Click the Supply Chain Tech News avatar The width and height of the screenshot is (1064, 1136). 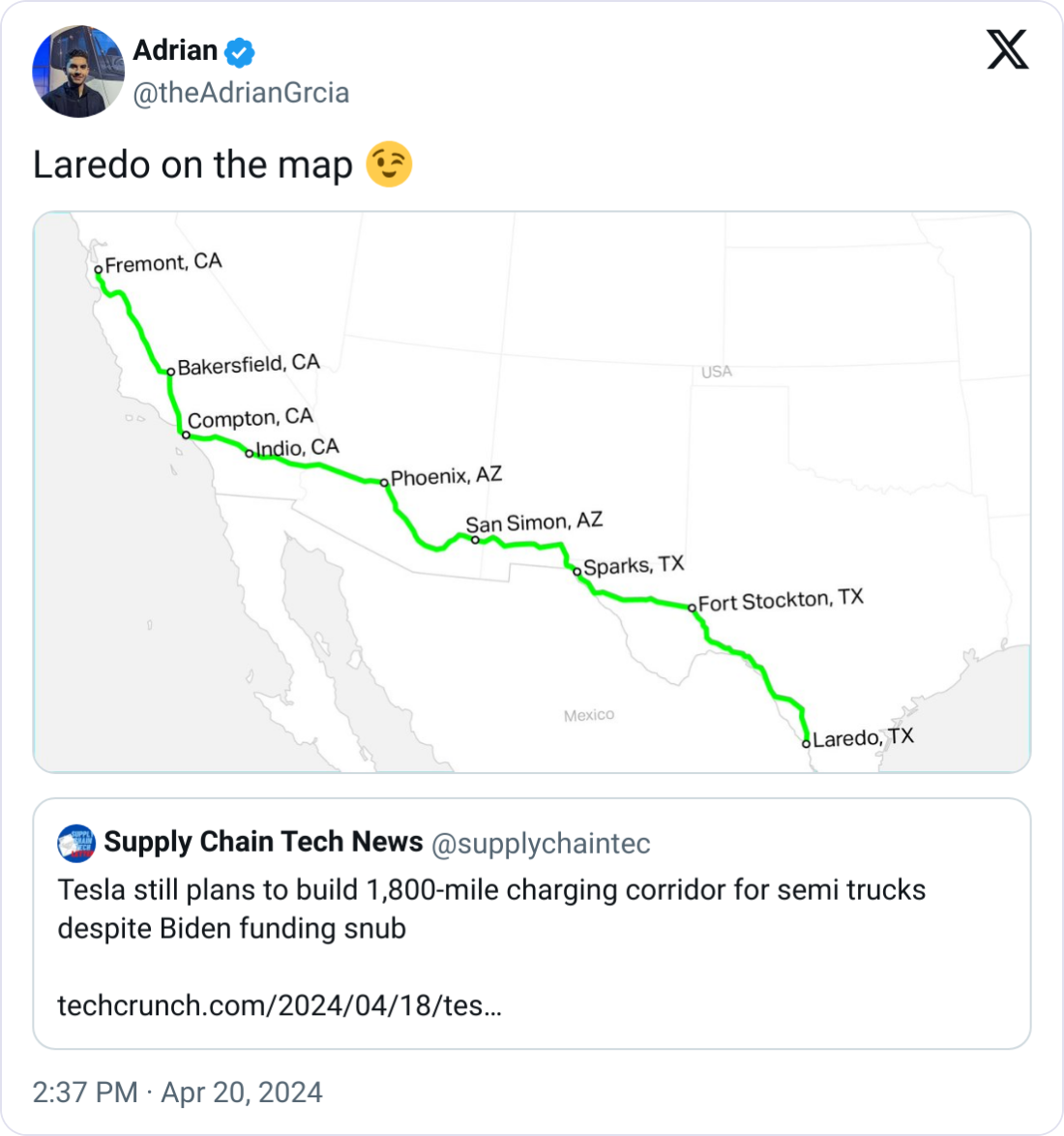click(76, 843)
